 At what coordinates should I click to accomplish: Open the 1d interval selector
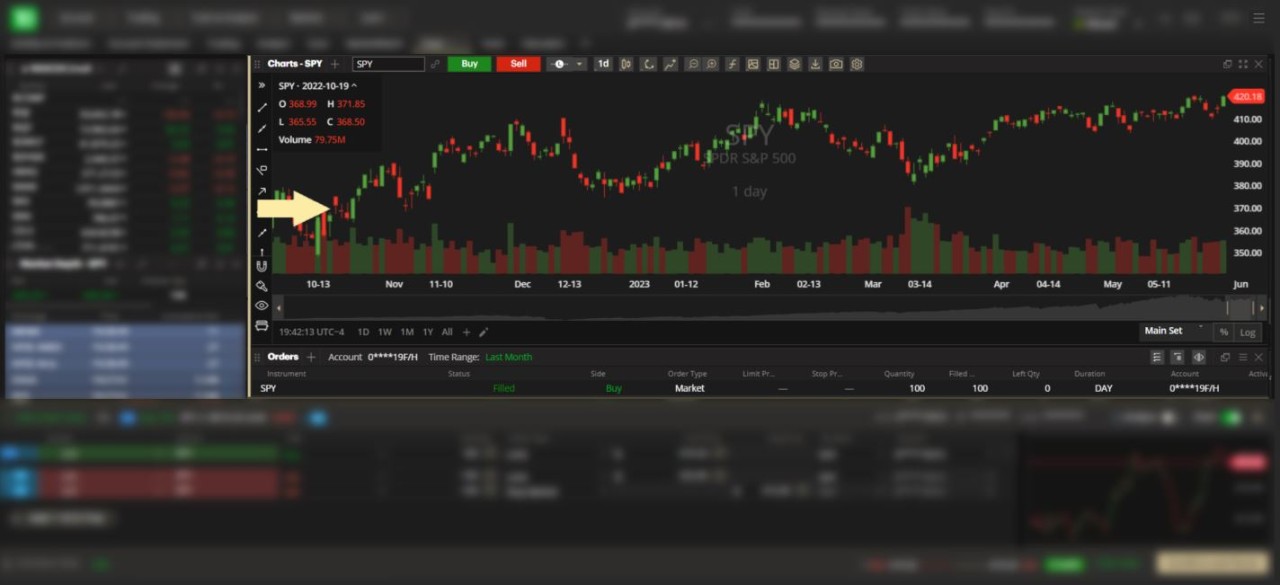(603, 64)
